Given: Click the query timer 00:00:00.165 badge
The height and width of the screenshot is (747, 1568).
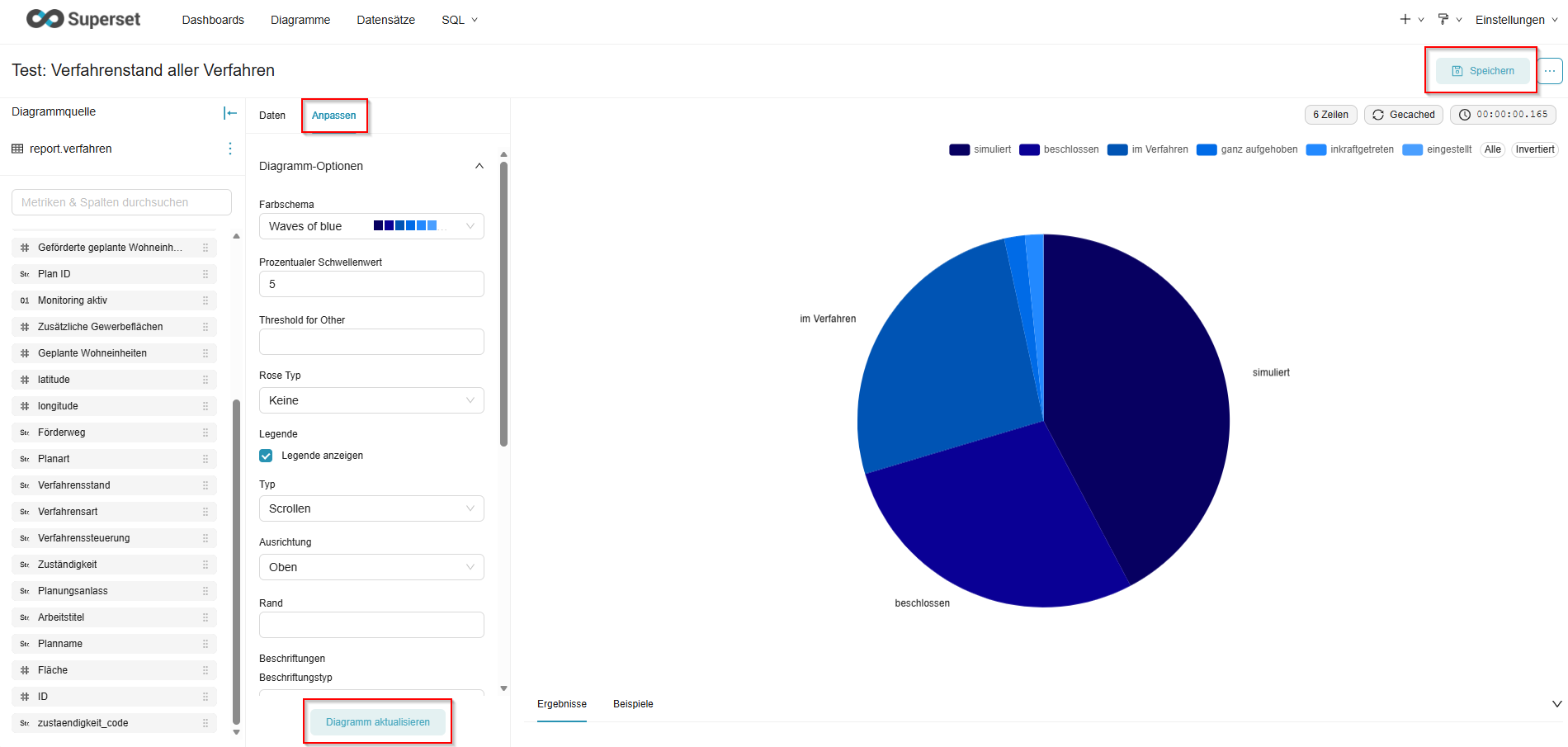Looking at the screenshot, I should click(x=1503, y=115).
